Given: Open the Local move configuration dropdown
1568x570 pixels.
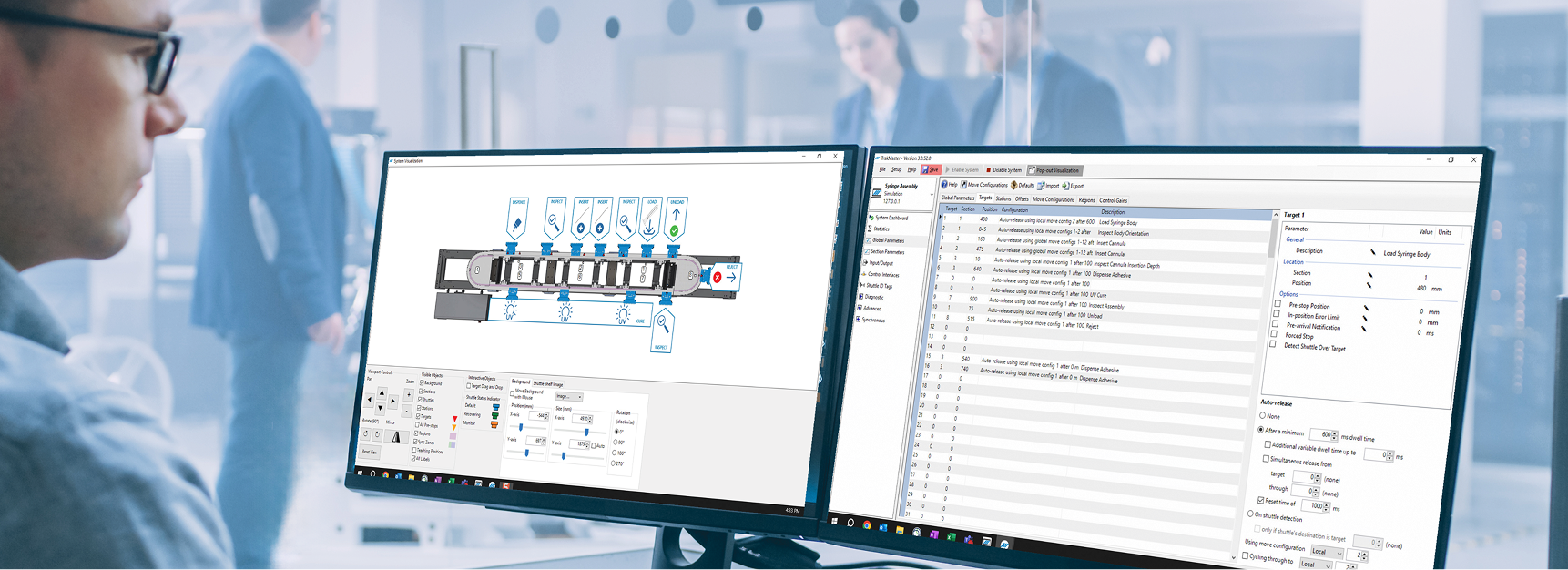Looking at the screenshot, I should 1325,552.
